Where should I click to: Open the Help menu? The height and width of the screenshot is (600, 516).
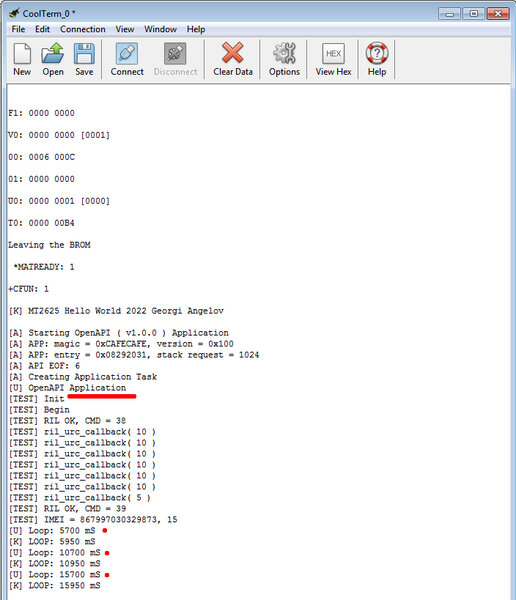pos(196,29)
